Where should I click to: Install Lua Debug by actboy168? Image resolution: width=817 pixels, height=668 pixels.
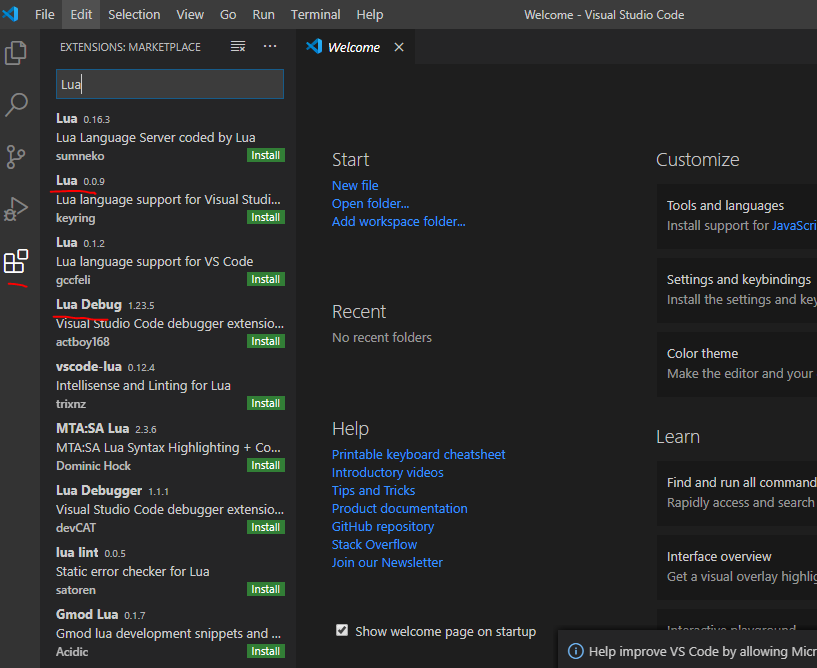click(266, 341)
